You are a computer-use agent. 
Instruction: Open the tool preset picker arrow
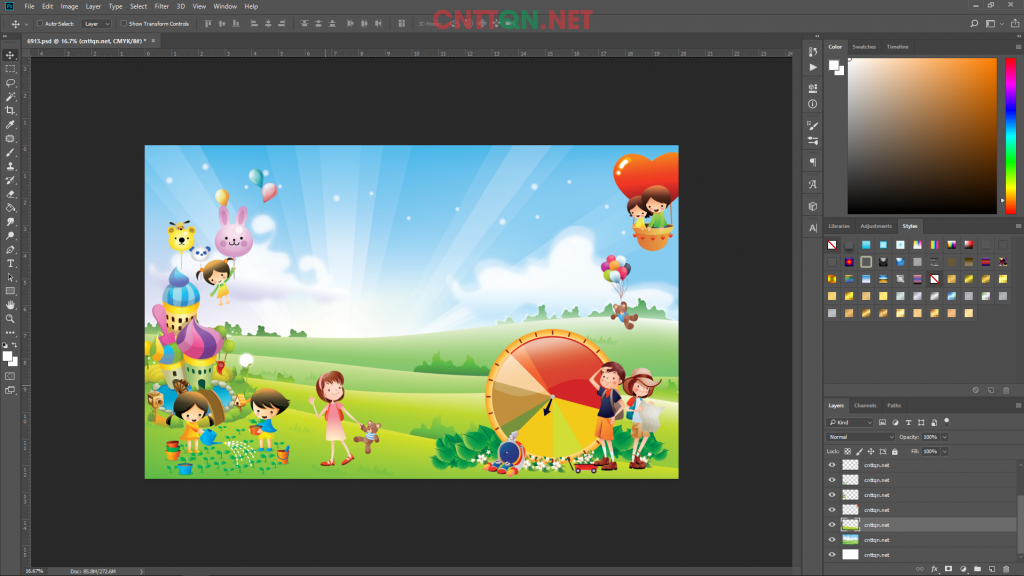(x=26, y=24)
